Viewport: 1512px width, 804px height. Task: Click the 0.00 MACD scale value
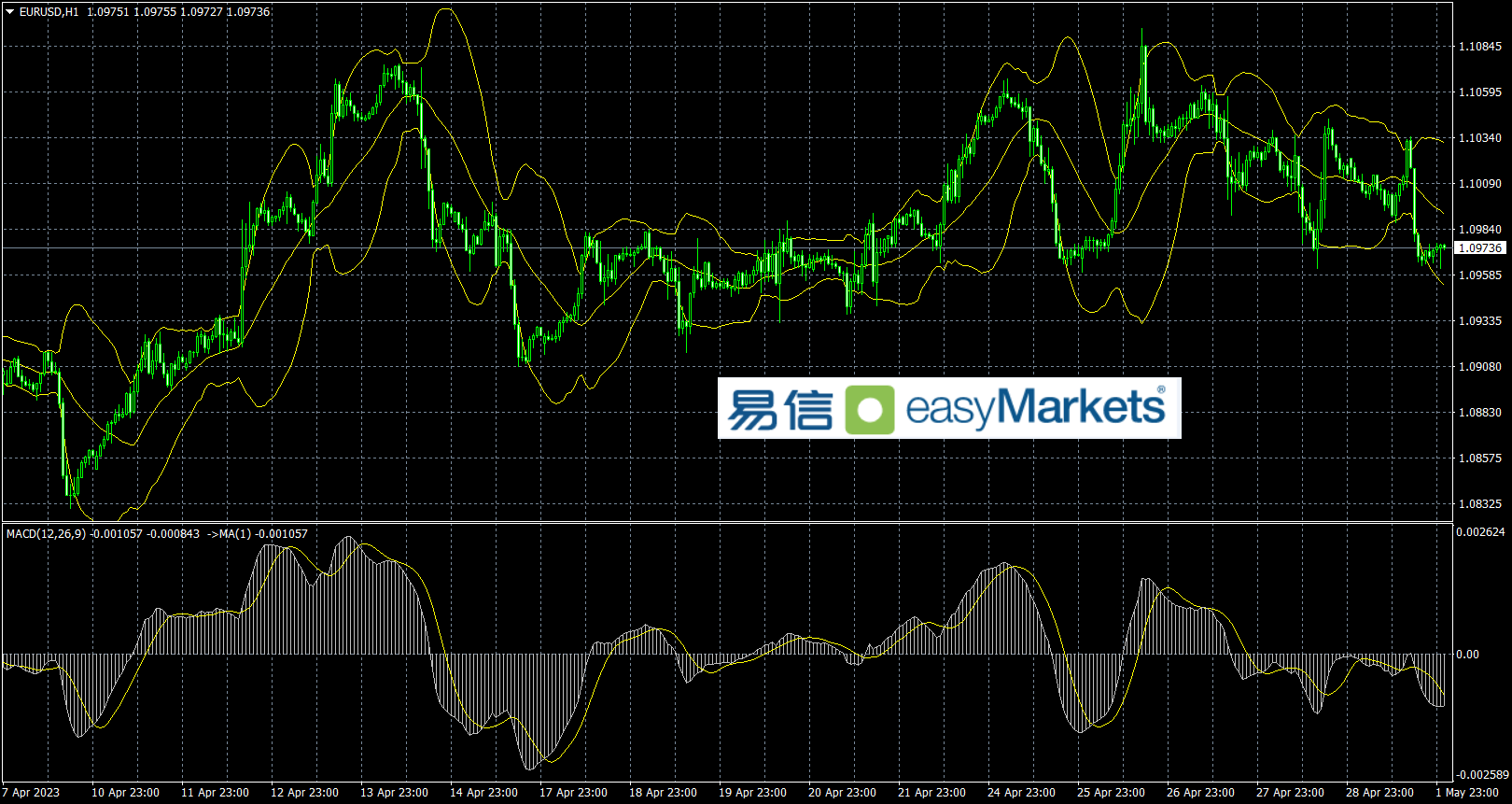1468,655
